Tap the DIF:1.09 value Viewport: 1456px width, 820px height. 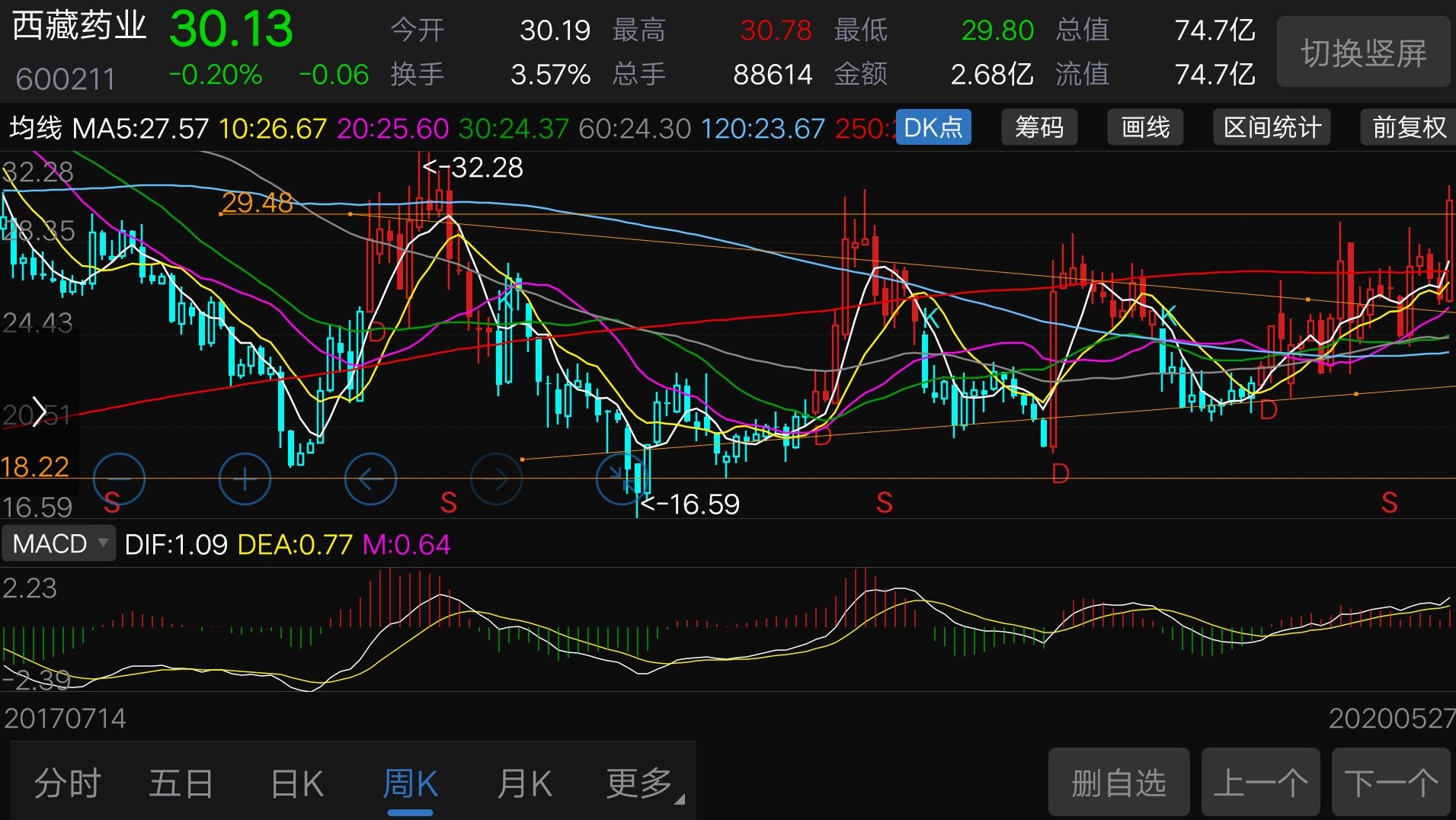tap(176, 545)
